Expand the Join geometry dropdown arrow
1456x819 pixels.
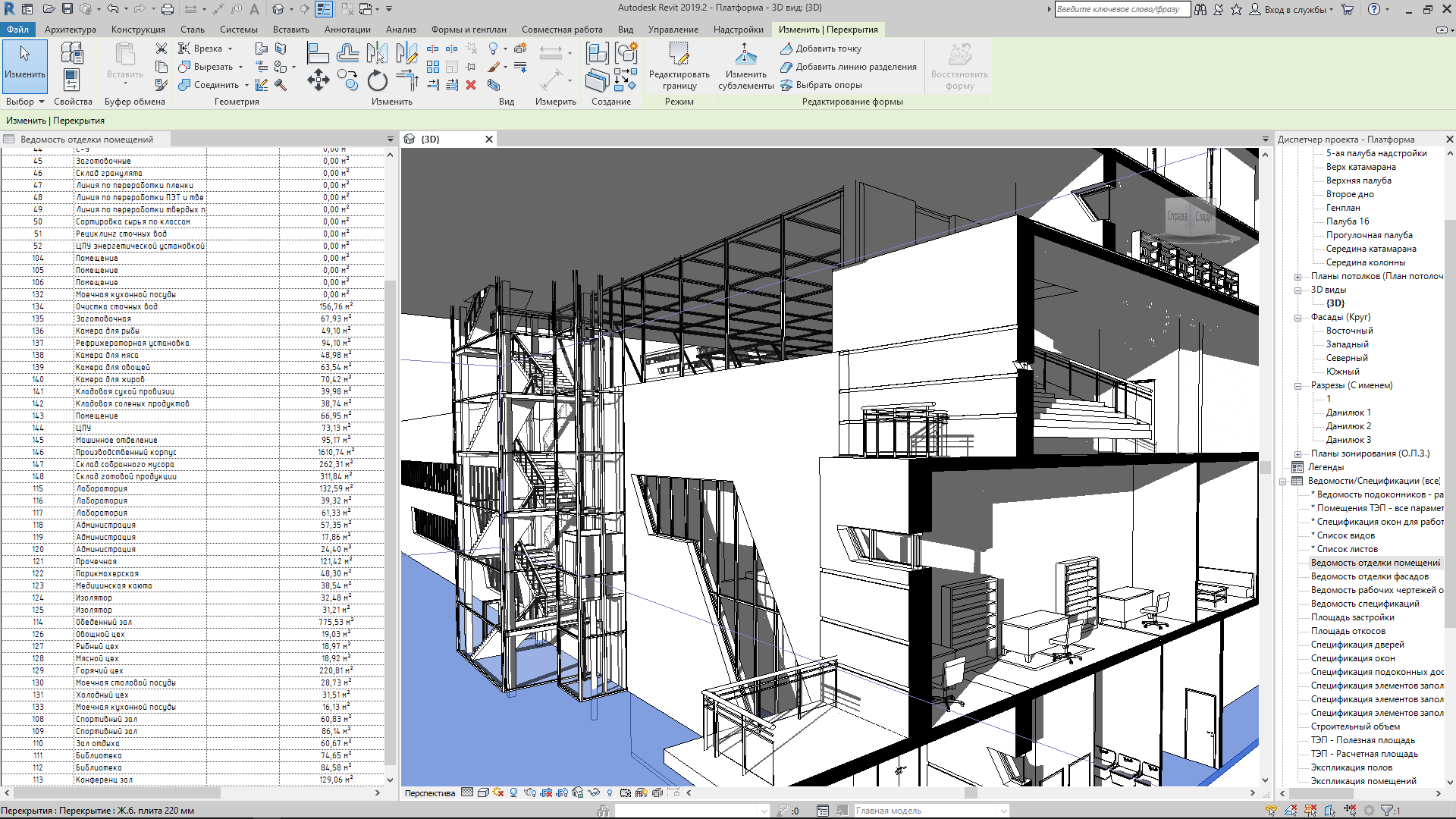pyautogui.click(x=246, y=86)
